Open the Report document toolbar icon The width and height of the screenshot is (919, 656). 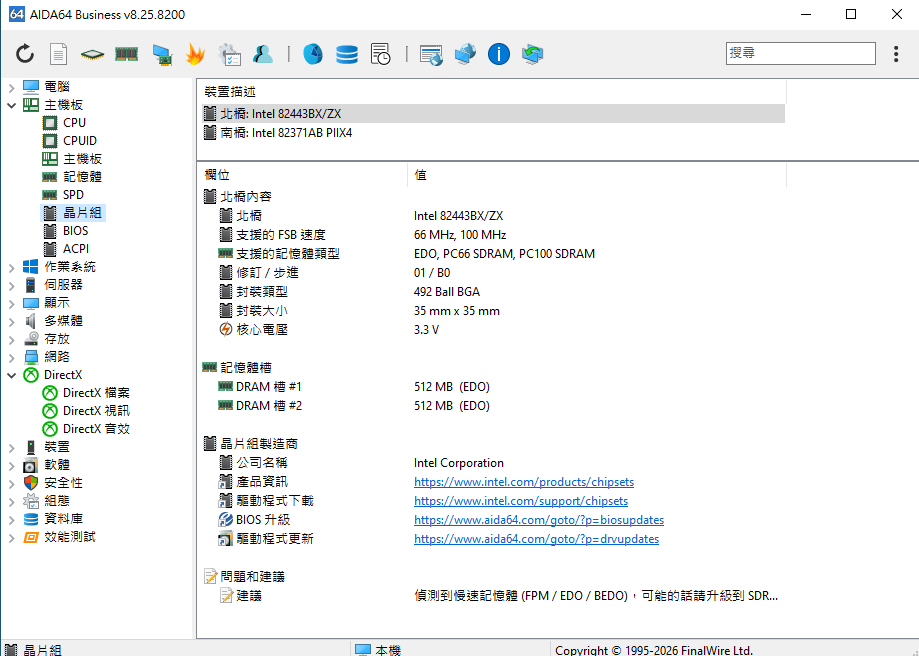(x=58, y=54)
